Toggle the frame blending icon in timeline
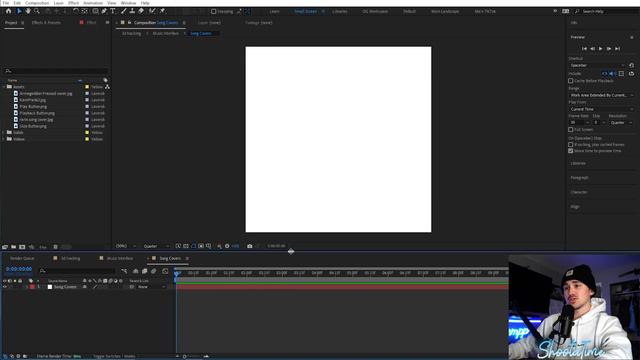 tap(144, 271)
